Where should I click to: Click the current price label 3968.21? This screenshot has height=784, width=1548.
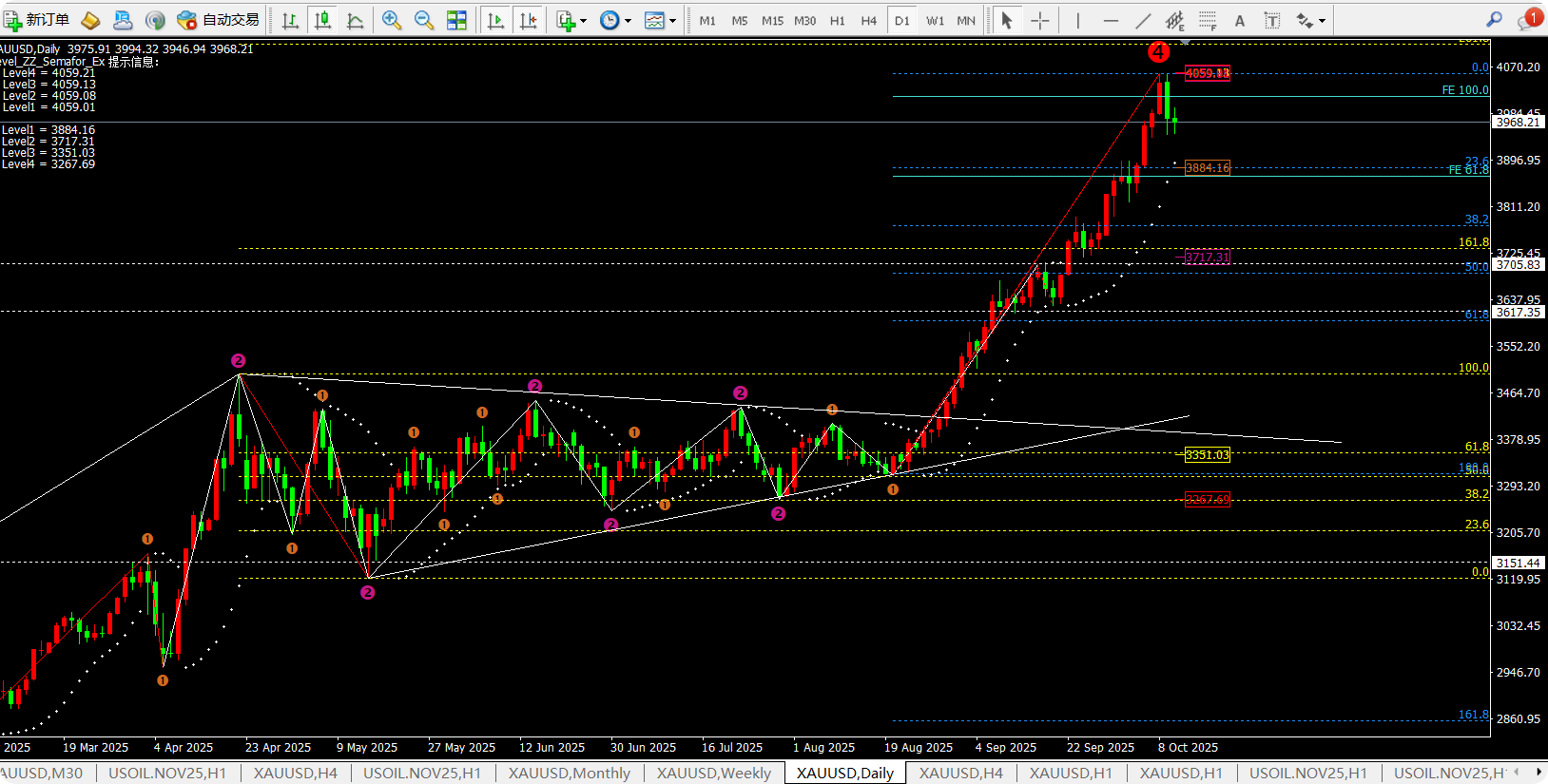pos(1518,123)
